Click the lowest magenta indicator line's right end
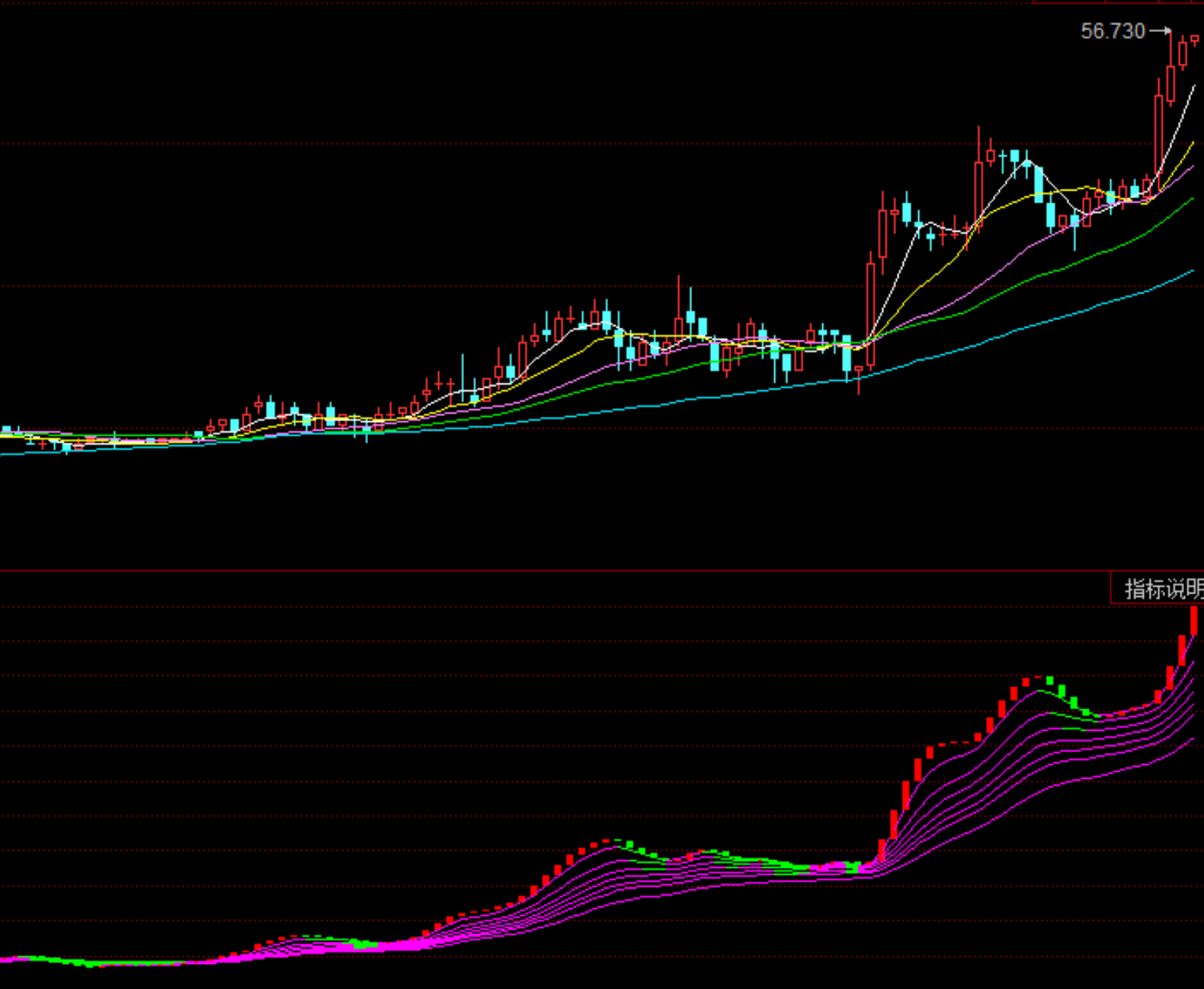Screen dimensions: 1204x989 (x=1192, y=739)
